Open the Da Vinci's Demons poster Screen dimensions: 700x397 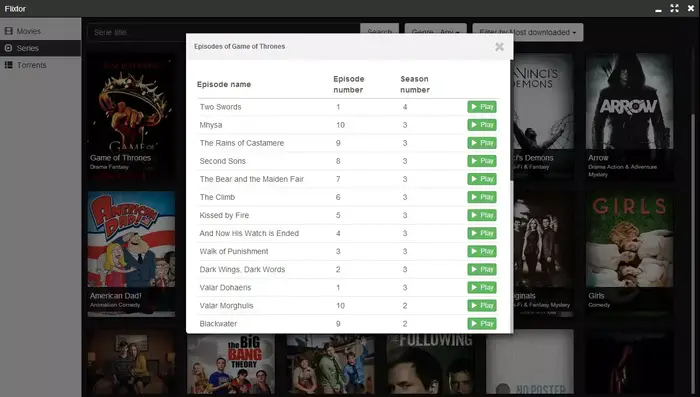tap(543, 117)
